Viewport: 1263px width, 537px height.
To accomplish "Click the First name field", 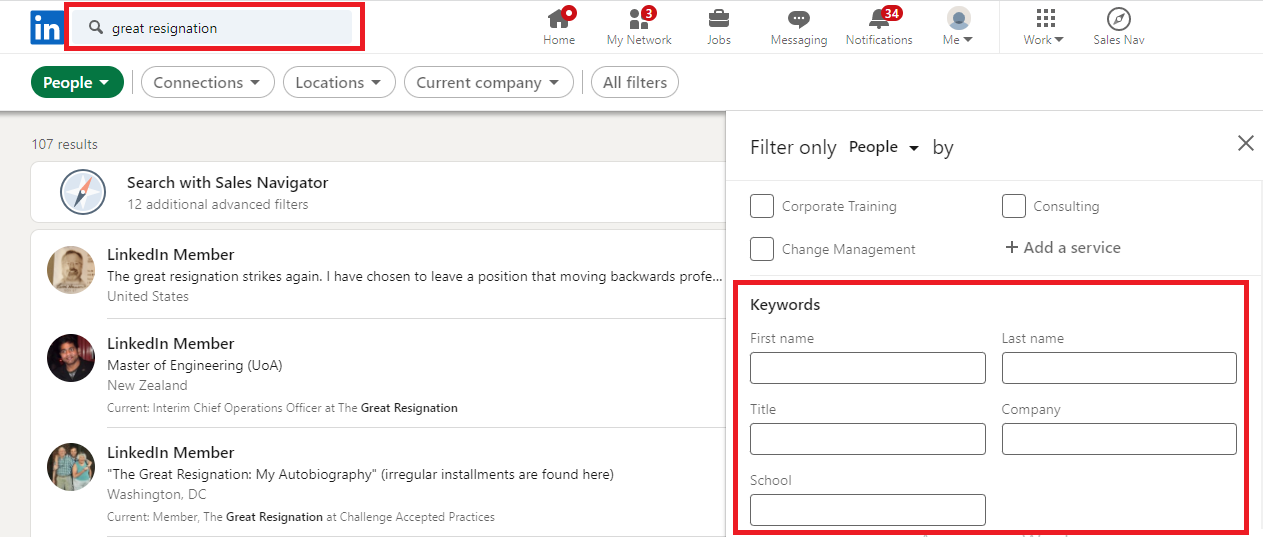I will [x=867, y=368].
